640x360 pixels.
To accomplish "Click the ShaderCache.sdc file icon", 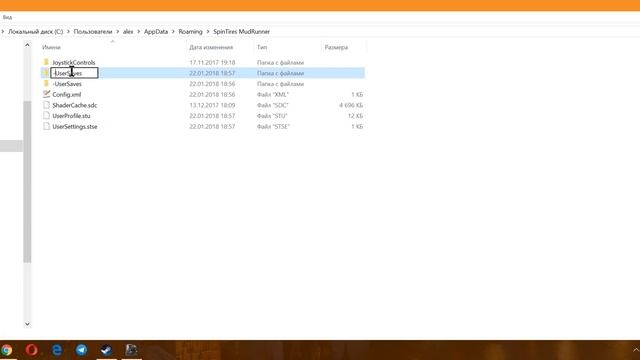I will click(46, 105).
